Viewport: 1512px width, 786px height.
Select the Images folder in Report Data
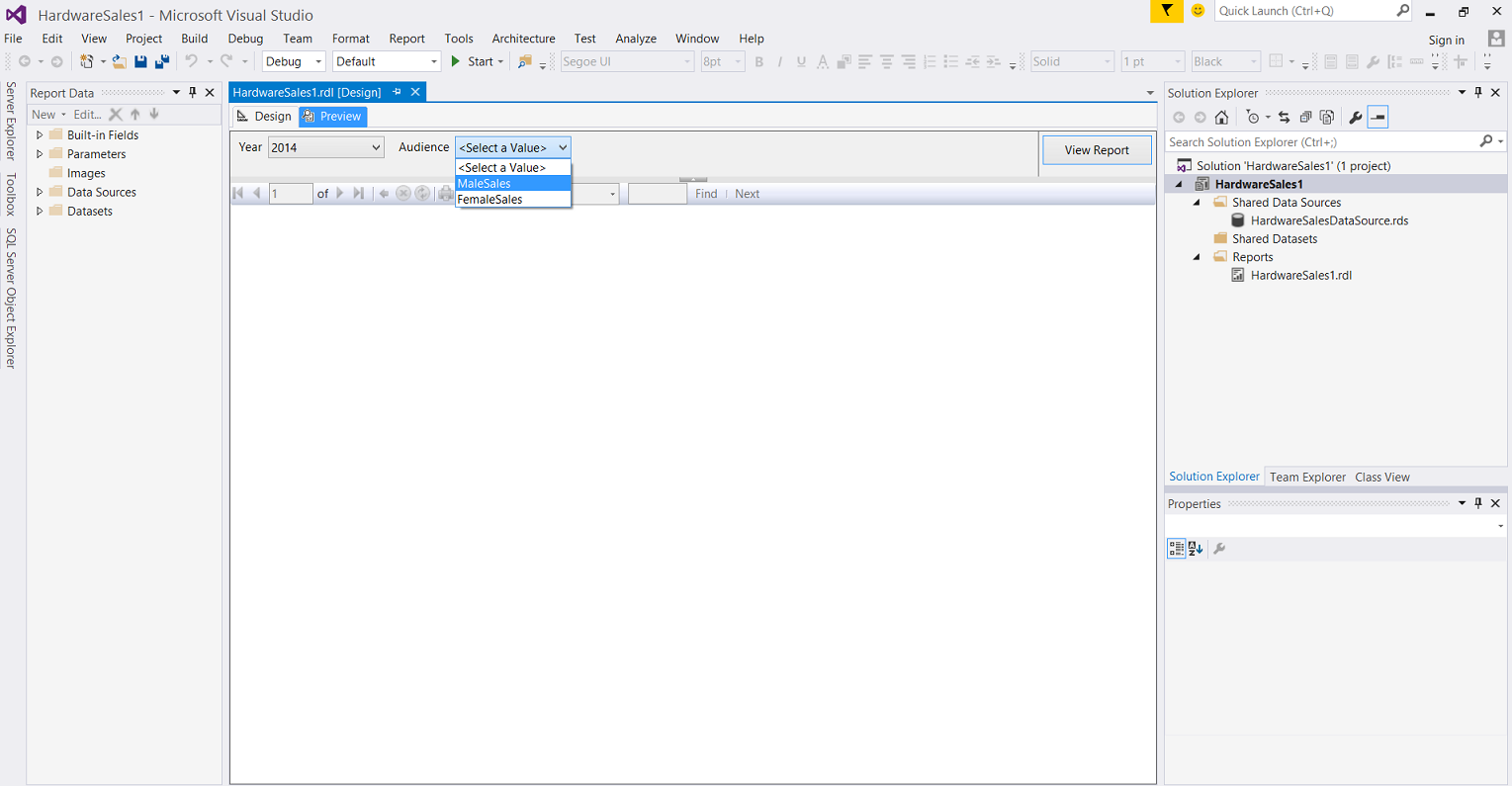pos(77,173)
